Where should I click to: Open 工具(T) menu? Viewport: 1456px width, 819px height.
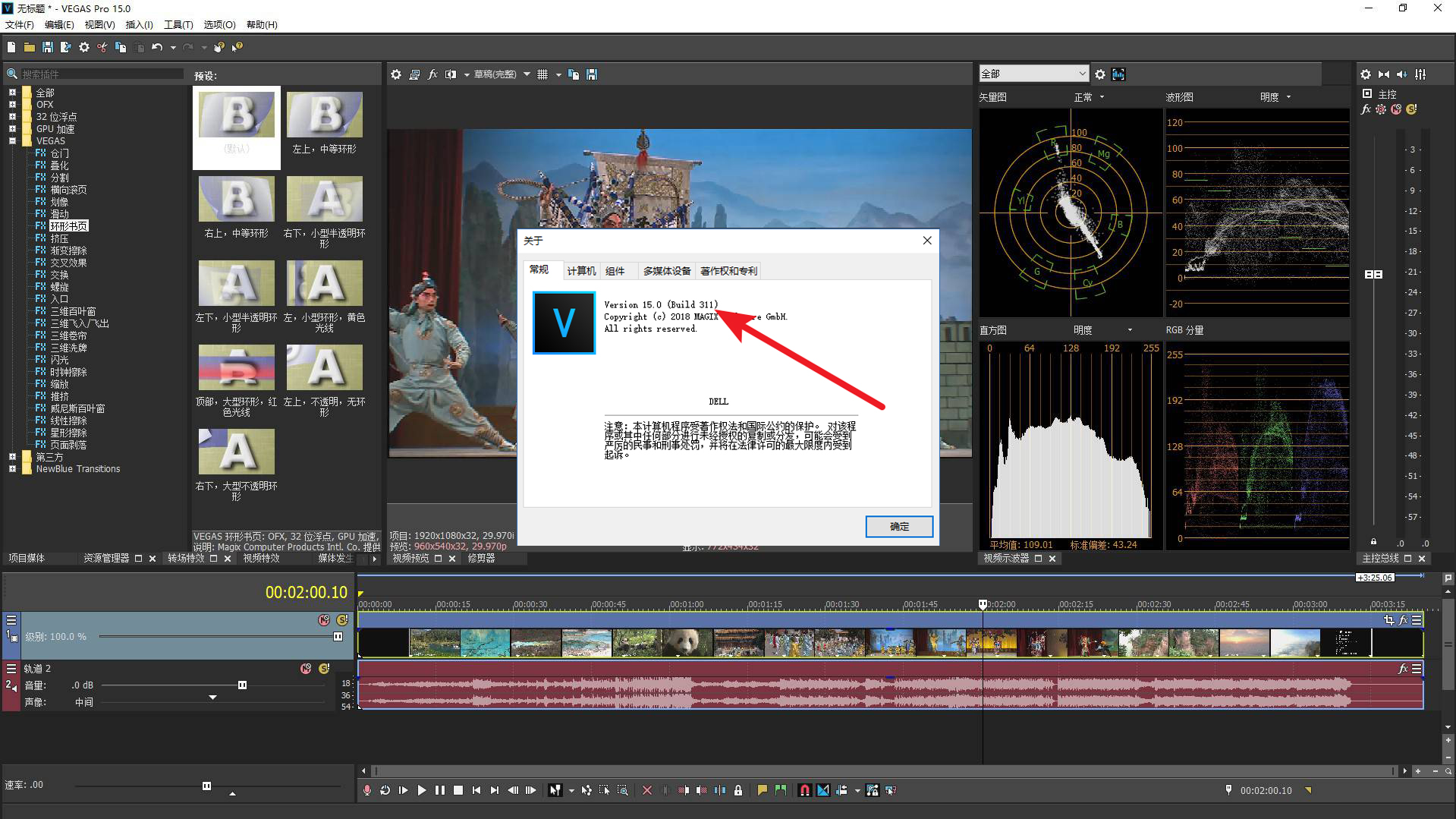(x=178, y=24)
